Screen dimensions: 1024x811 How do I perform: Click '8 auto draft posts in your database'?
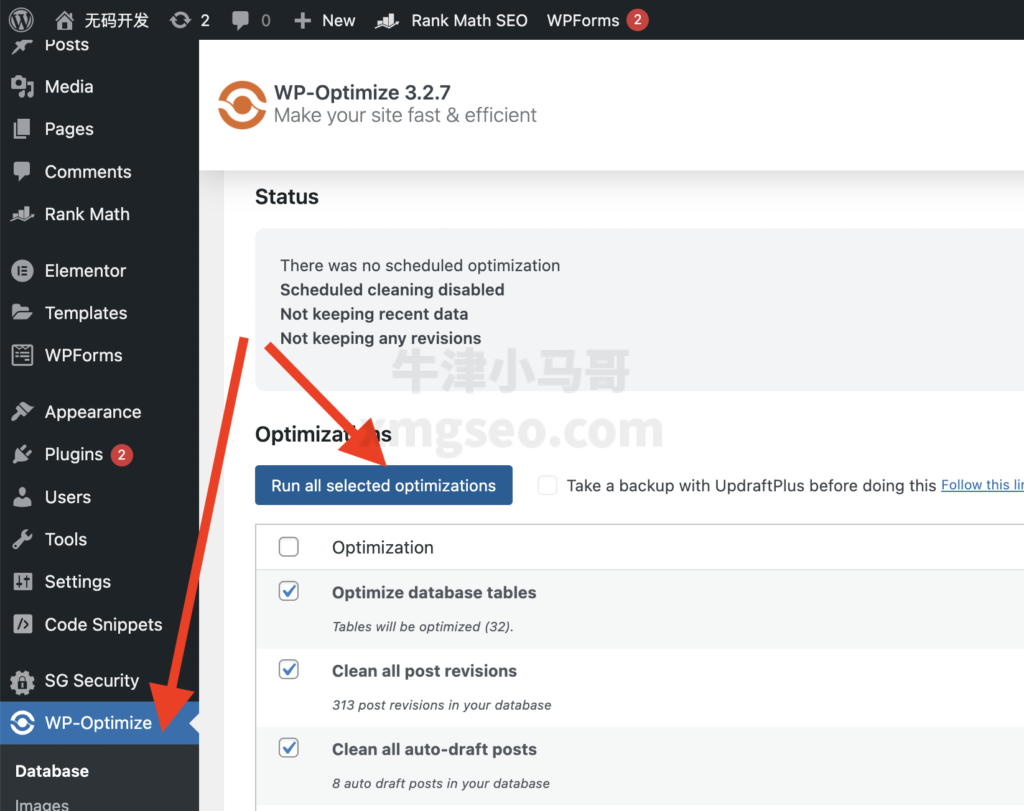coord(441,784)
